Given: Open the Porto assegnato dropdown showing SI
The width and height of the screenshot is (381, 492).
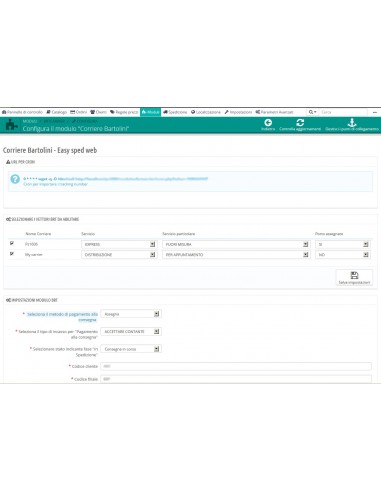Looking at the screenshot, I should [x=342, y=244].
